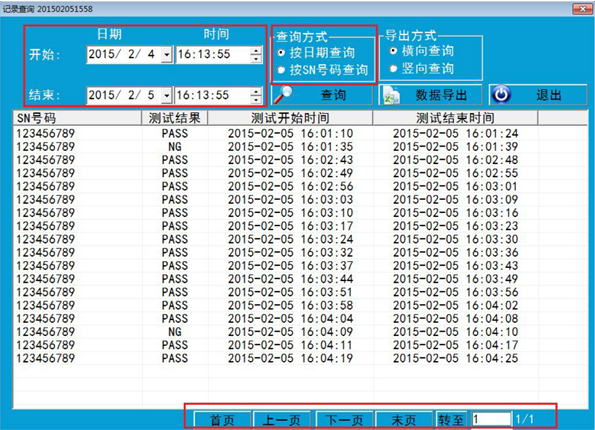Click end time 2015-02-05 16:02:55
The image size is (595, 430).
coord(455,173)
